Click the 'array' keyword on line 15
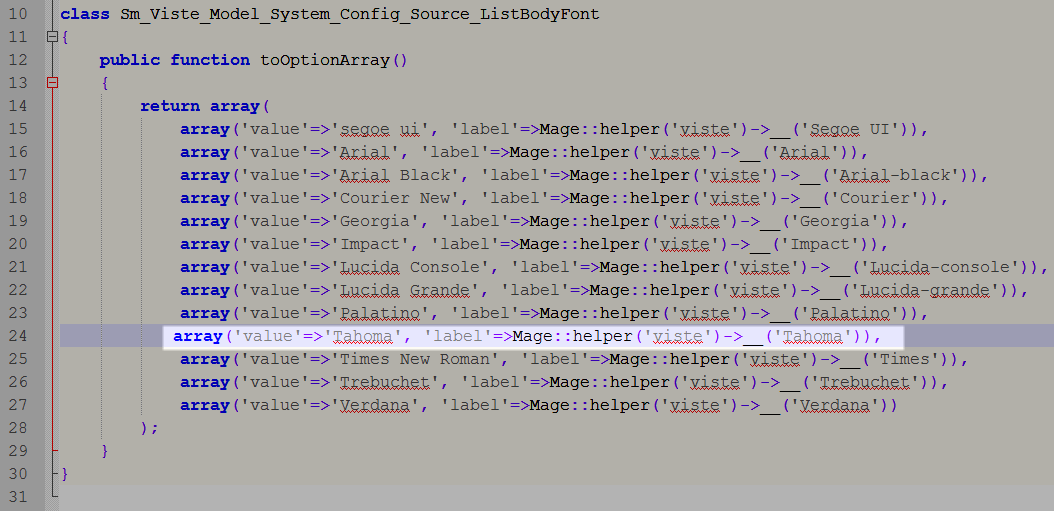The image size is (1054, 511). (205, 129)
